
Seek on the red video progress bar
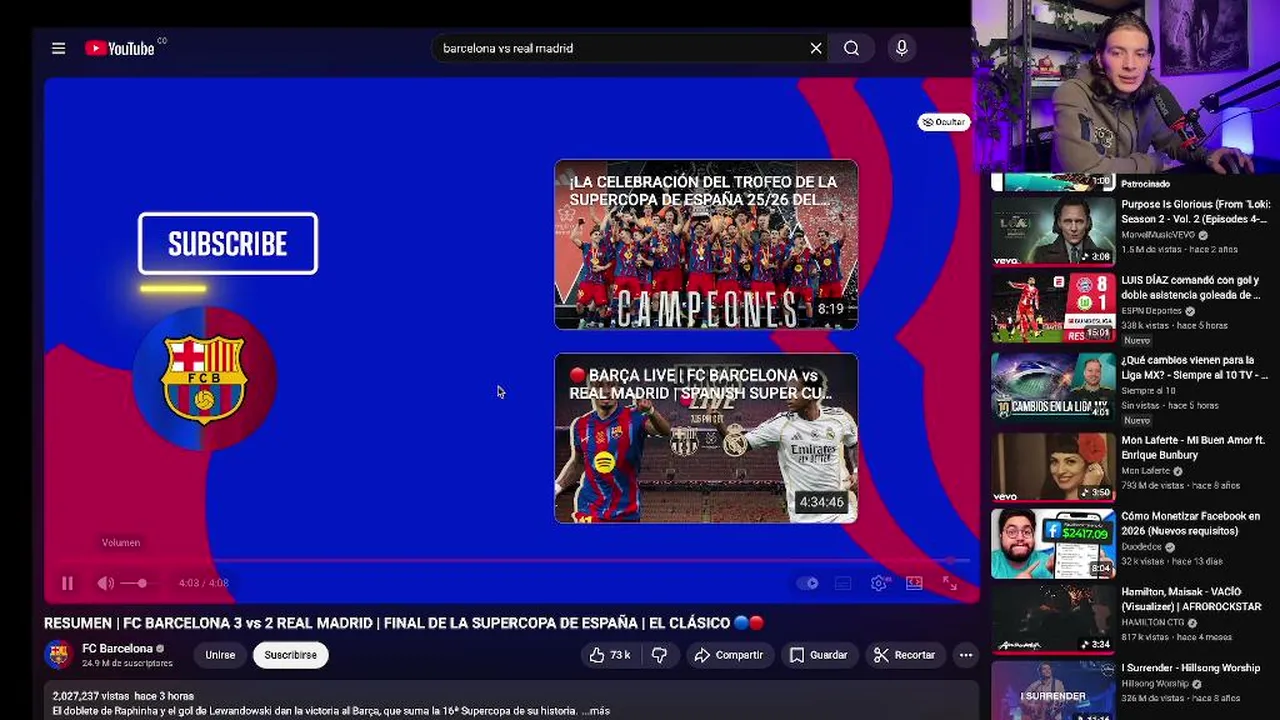pyautogui.click(x=507, y=561)
